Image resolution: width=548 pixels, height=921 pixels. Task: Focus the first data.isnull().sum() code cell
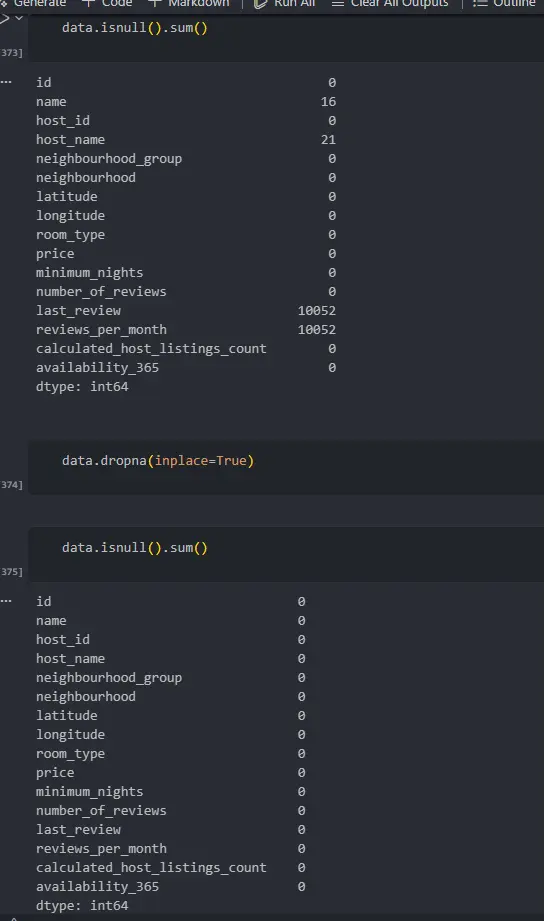pos(285,35)
